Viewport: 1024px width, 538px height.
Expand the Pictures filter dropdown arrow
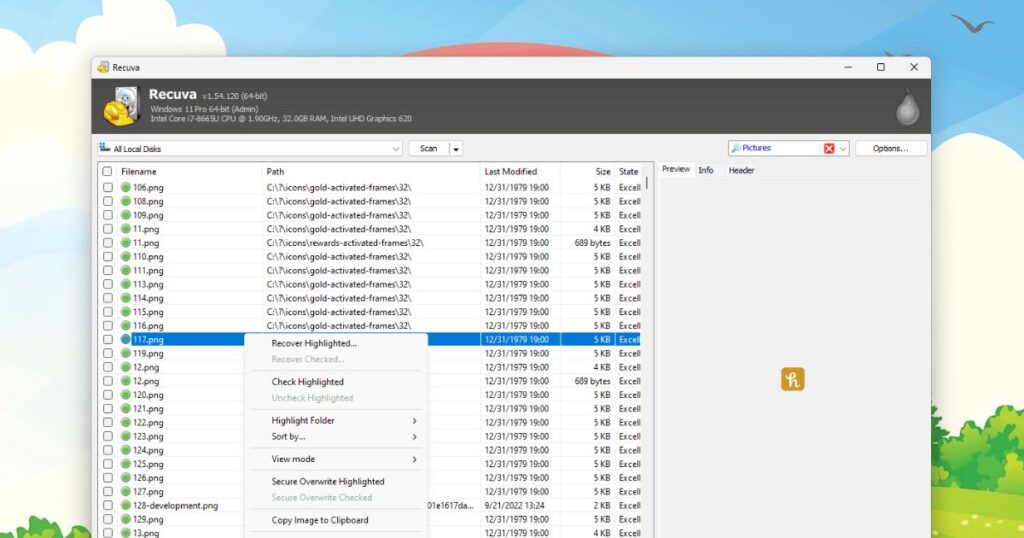(x=843, y=149)
